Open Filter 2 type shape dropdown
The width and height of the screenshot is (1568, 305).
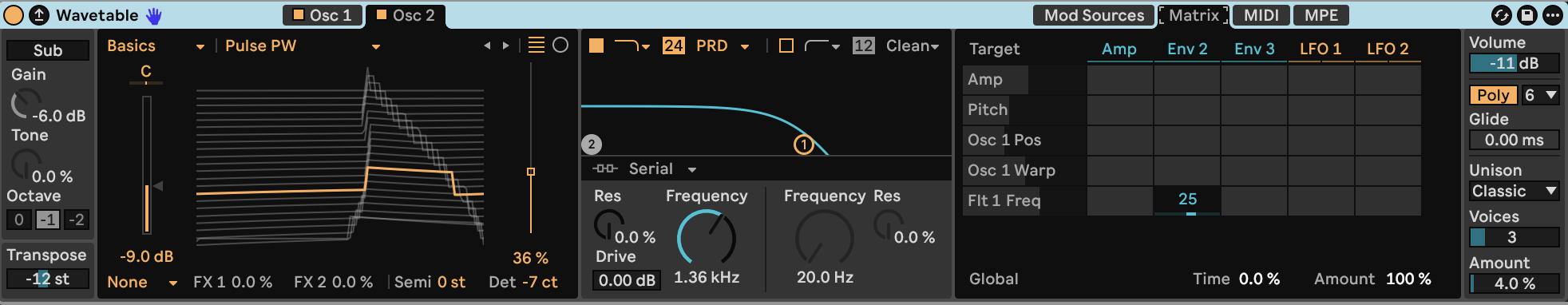(822, 46)
